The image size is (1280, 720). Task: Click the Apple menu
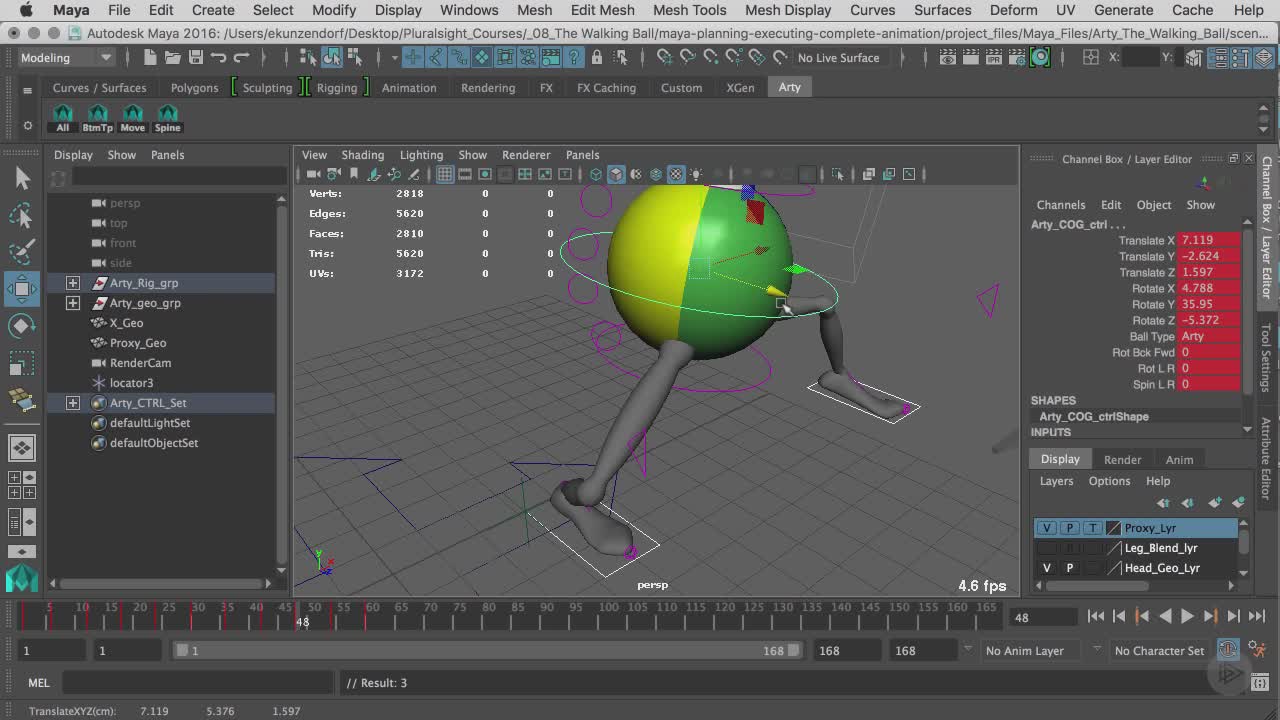point(26,10)
